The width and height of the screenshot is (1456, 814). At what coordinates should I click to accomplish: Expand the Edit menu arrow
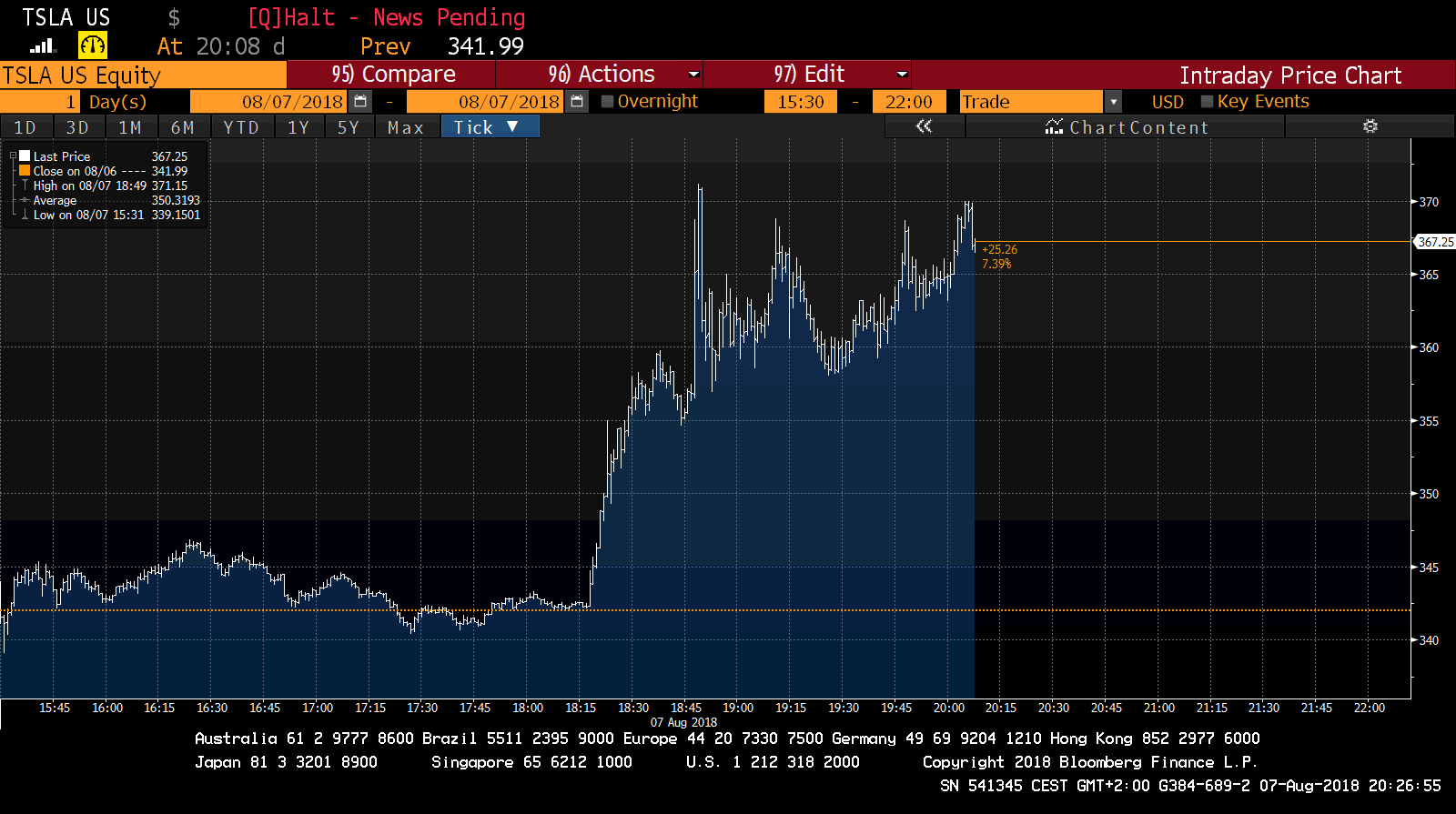902,74
